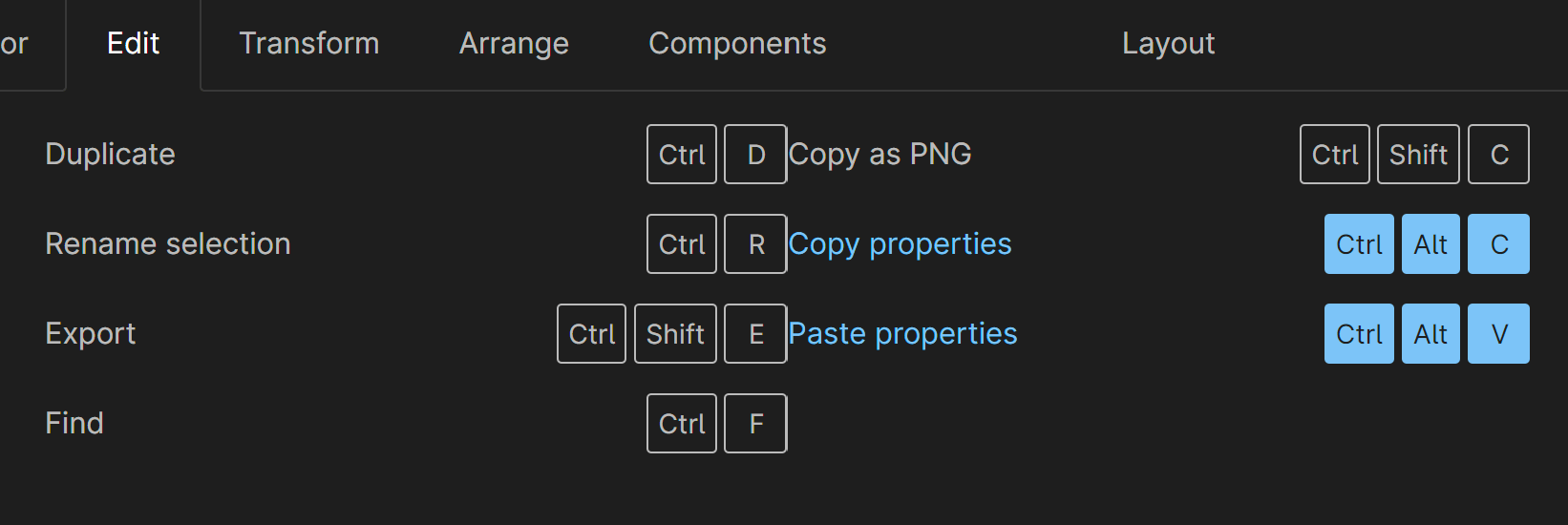Click the Copy as PNG label

coord(879,155)
